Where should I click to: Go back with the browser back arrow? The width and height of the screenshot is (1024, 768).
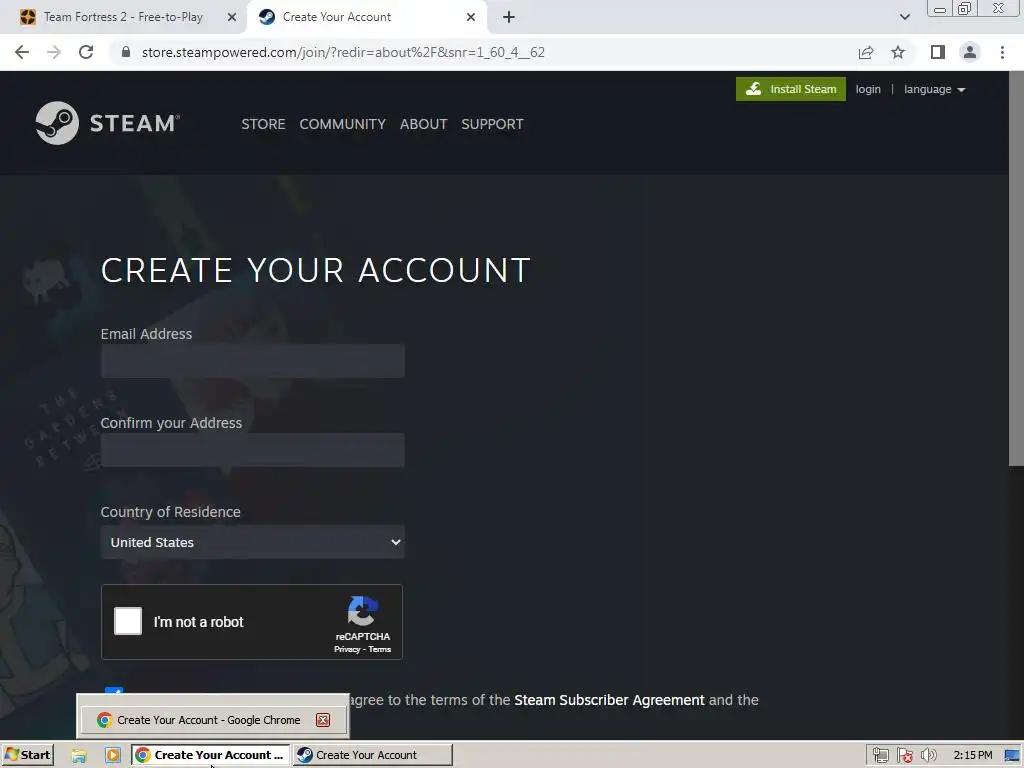22,52
